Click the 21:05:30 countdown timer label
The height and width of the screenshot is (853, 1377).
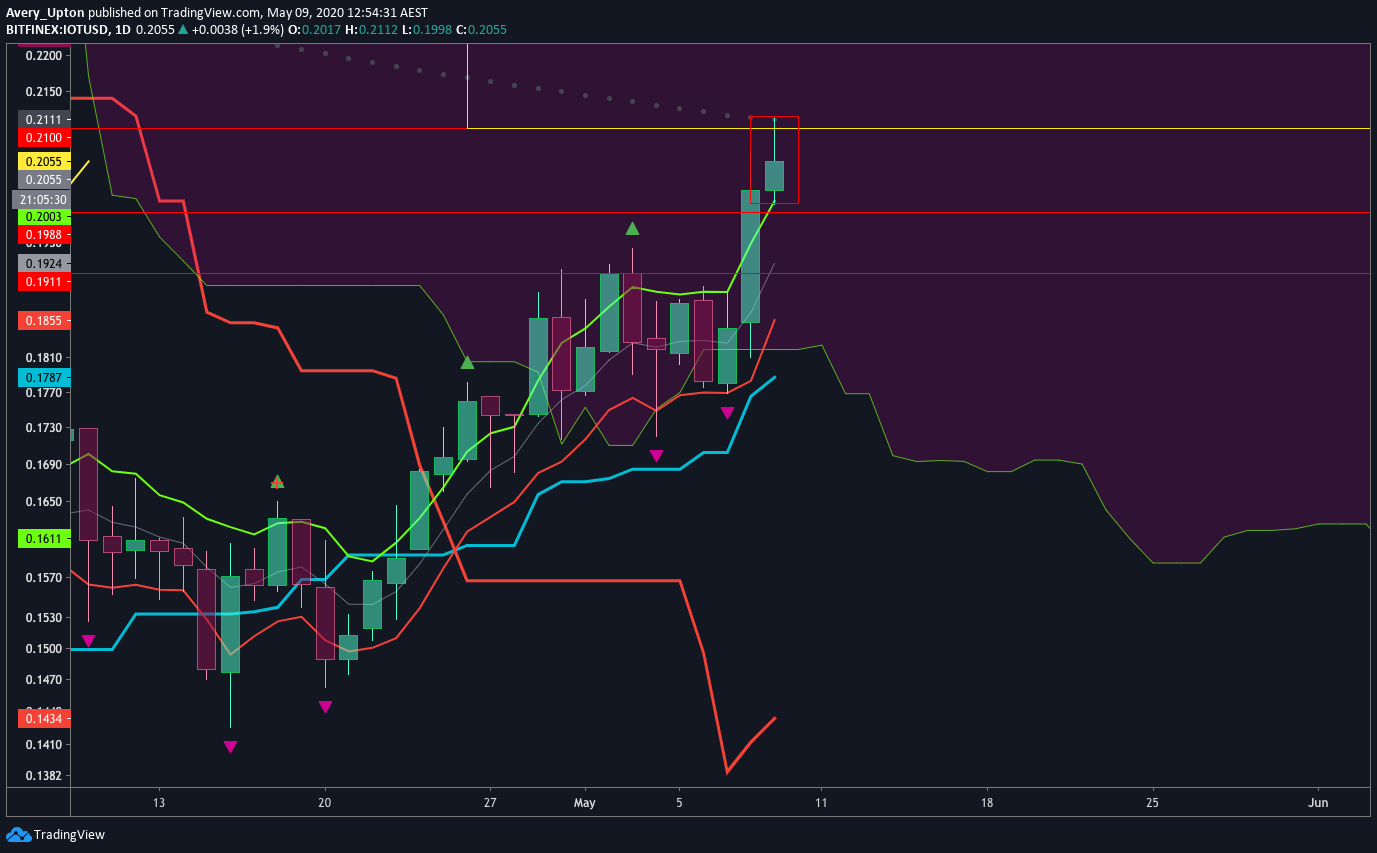click(x=44, y=199)
